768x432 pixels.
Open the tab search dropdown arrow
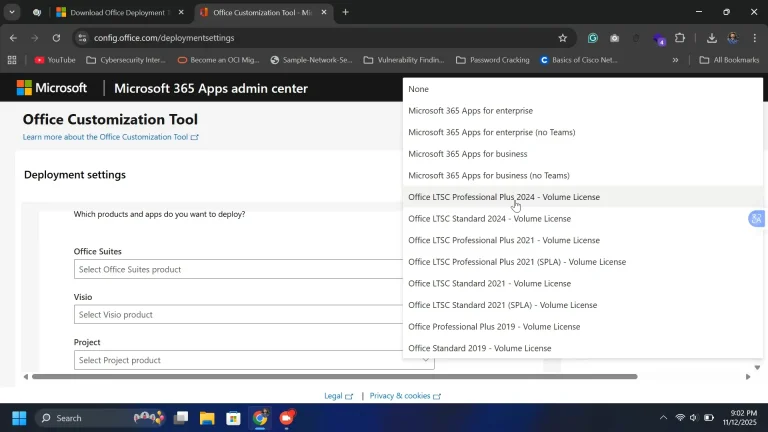tap(12, 12)
